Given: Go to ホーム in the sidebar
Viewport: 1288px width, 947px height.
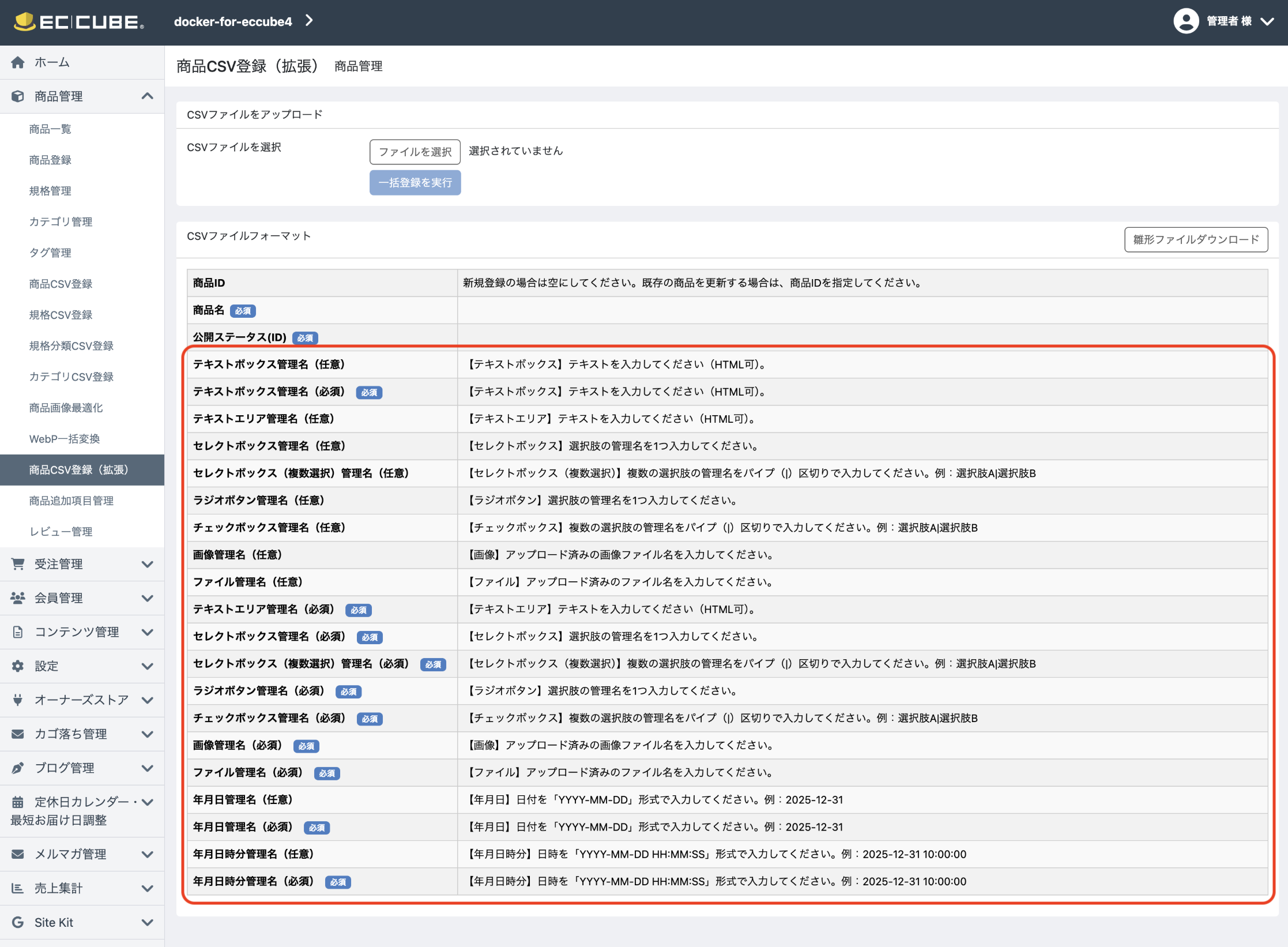Looking at the screenshot, I should [82, 62].
